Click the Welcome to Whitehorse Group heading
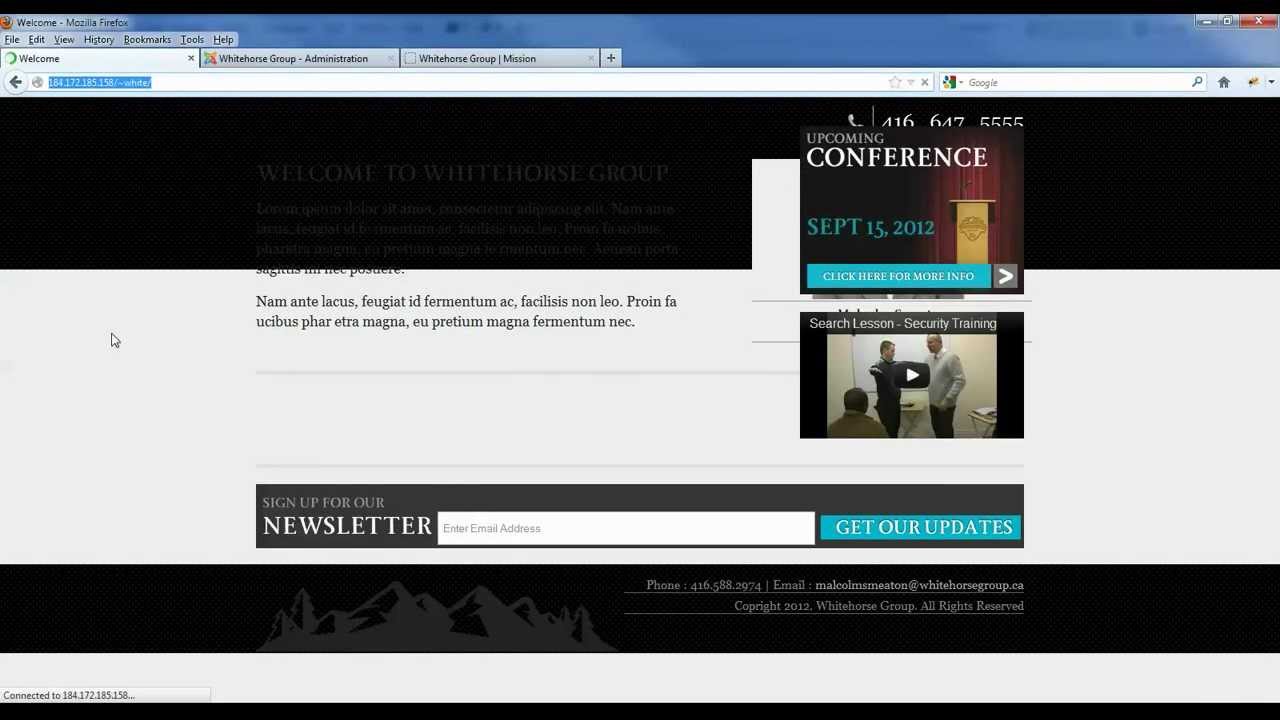The width and height of the screenshot is (1280, 720). (462, 173)
